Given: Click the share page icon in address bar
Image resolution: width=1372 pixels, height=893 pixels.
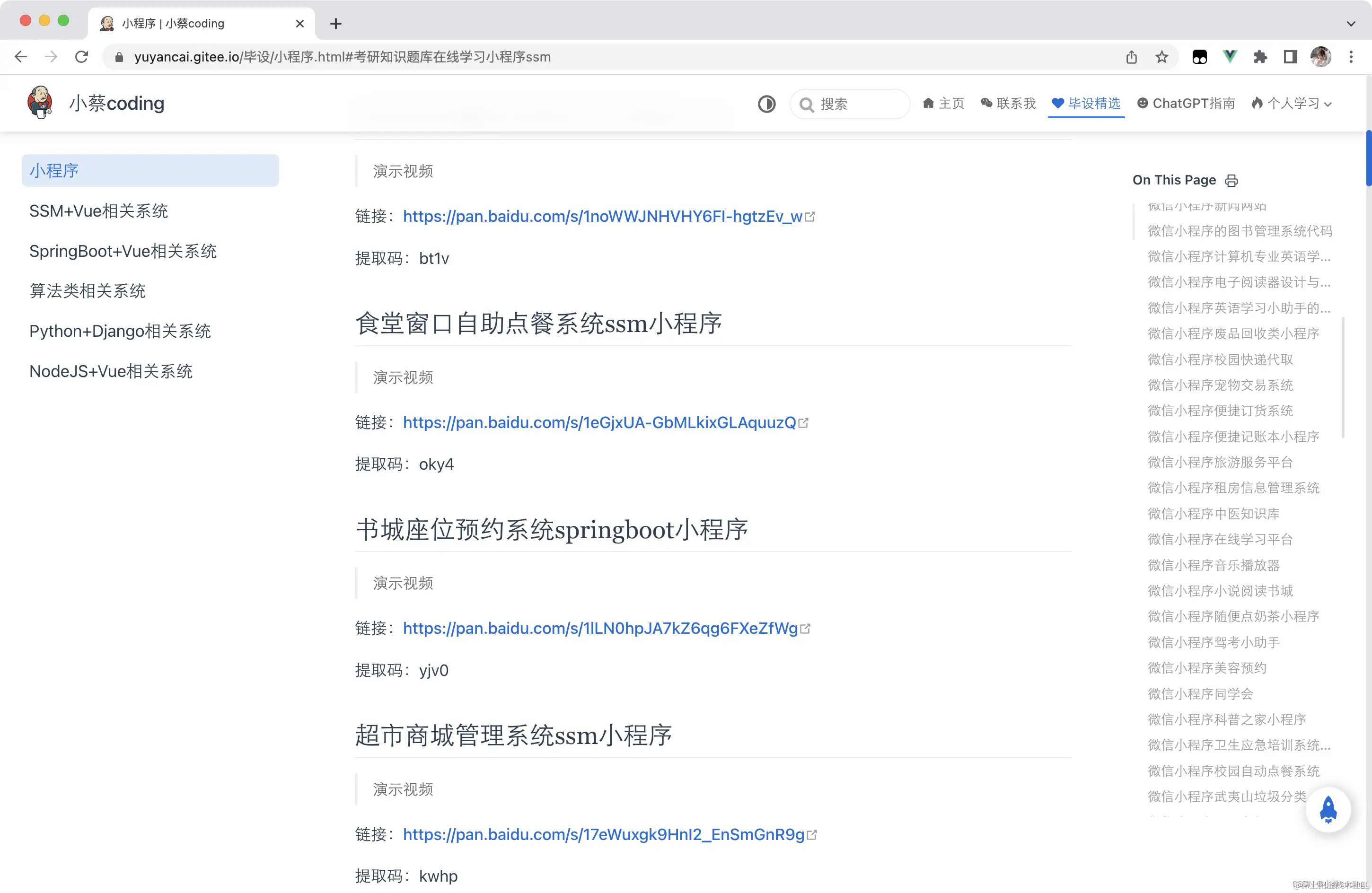Looking at the screenshot, I should 1131,56.
